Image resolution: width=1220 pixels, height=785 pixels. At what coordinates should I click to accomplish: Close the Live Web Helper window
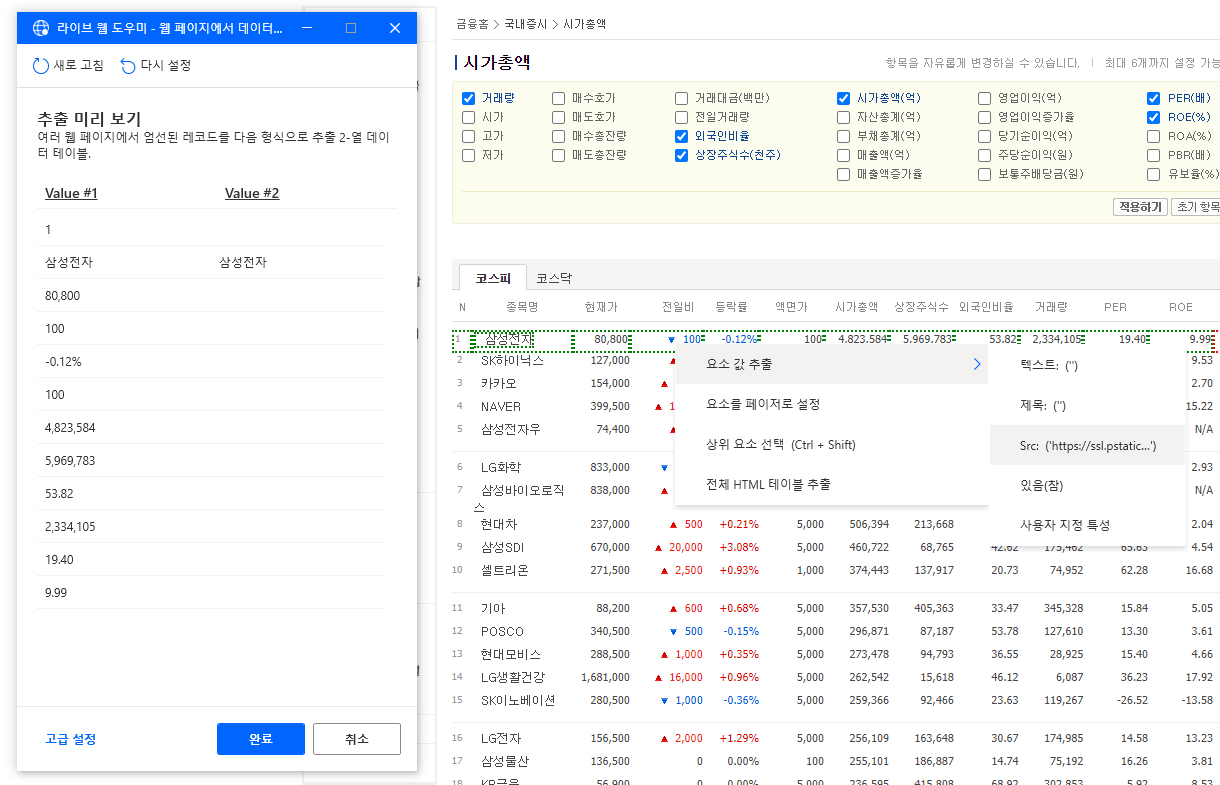pos(395,28)
